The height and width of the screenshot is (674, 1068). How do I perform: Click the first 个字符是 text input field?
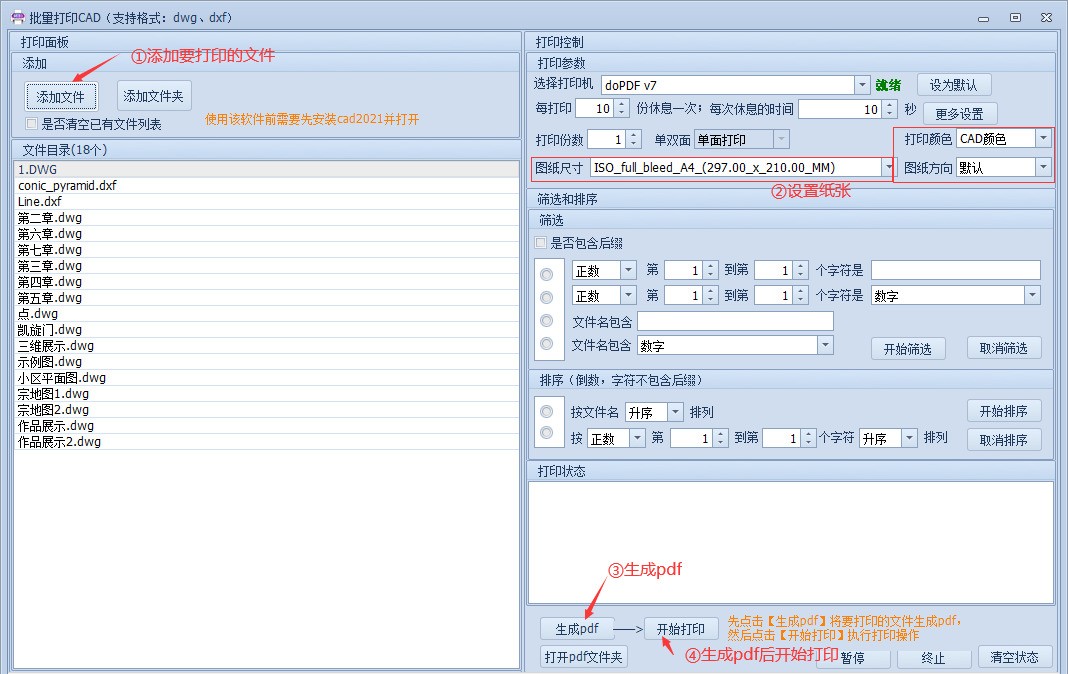[x=956, y=270]
